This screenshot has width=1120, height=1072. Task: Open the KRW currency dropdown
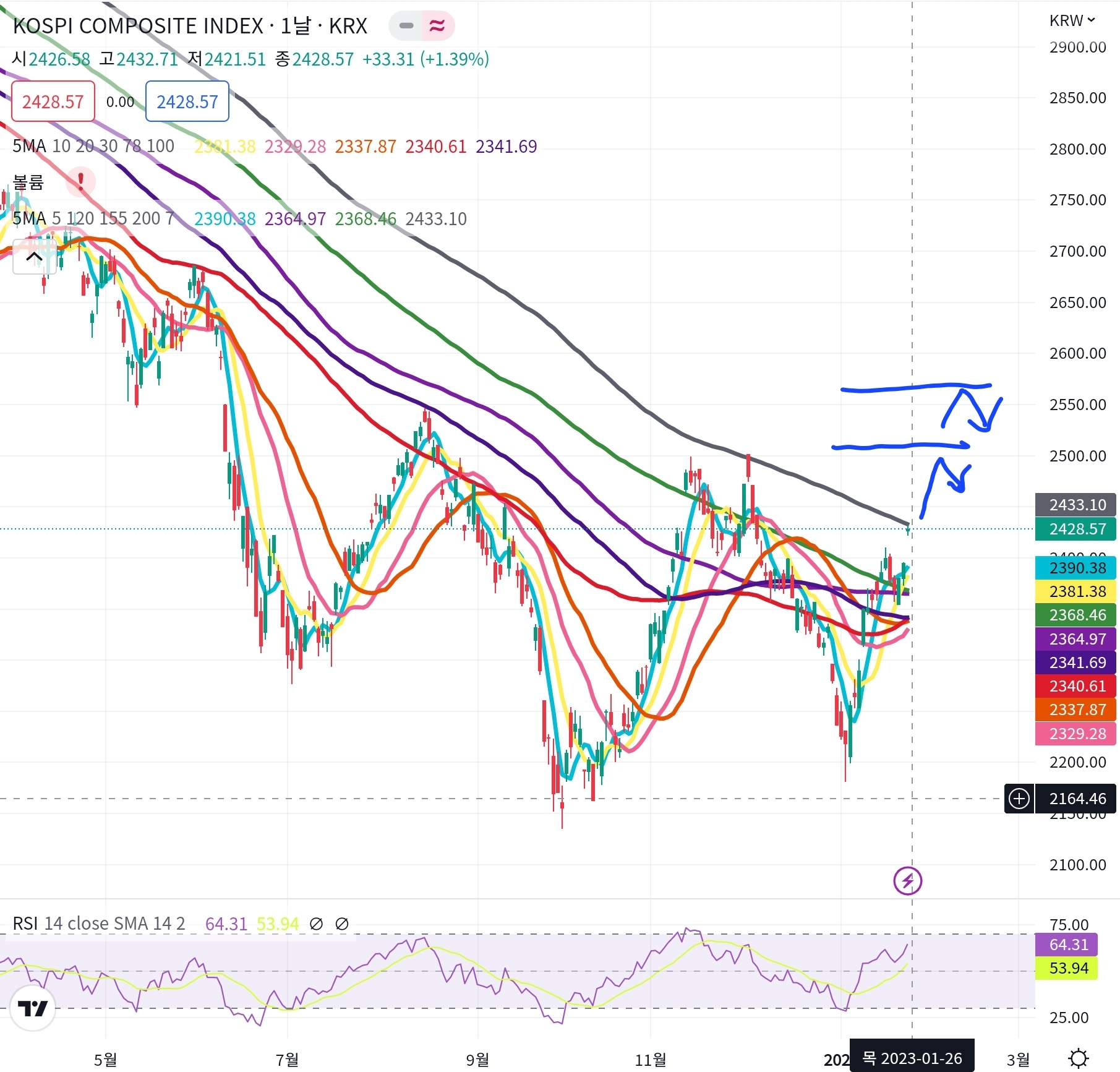[1072, 20]
